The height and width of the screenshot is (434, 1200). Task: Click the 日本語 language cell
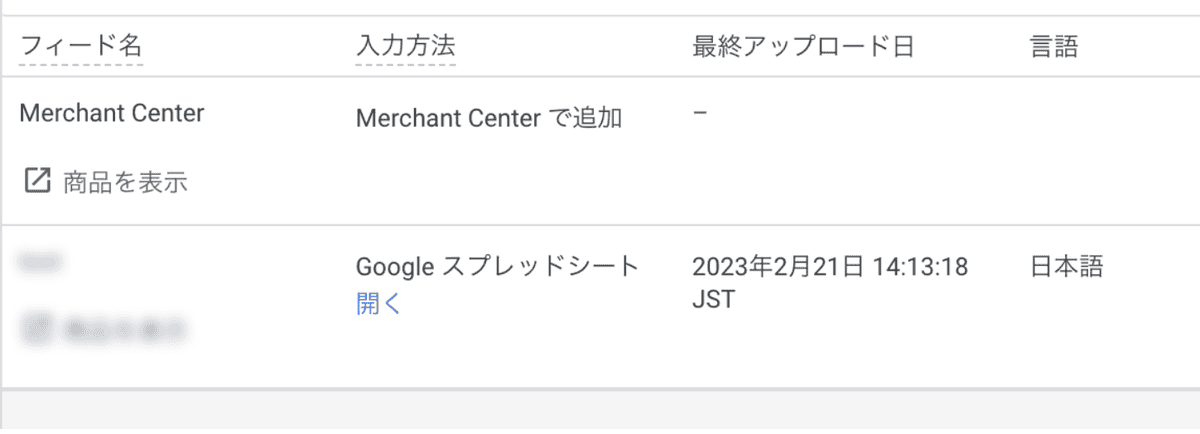click(1066, 266)
